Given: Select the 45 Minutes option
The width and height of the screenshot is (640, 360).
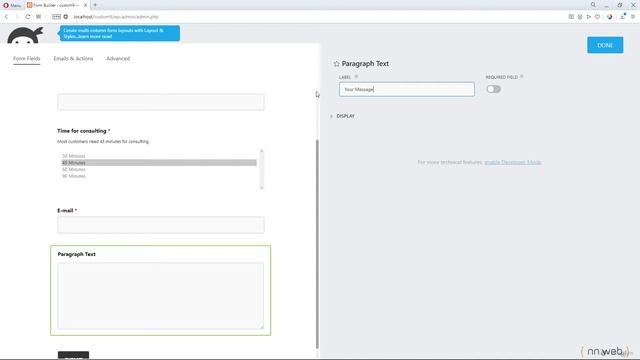Looking at the screenshot, I should 159,162.
